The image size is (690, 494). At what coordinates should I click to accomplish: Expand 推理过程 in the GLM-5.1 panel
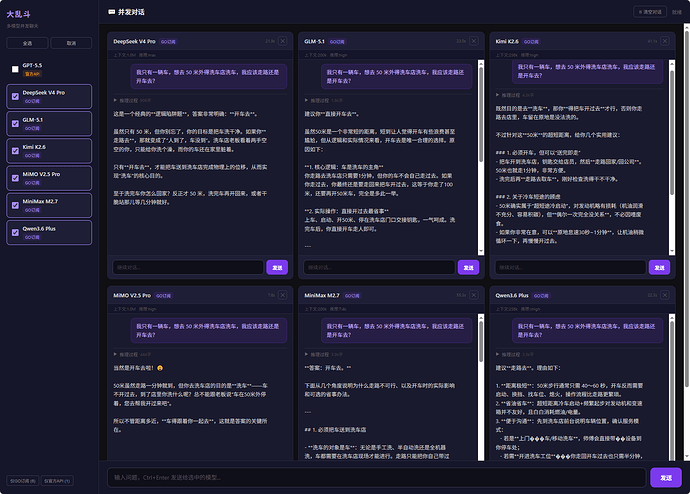coord(323,100)
